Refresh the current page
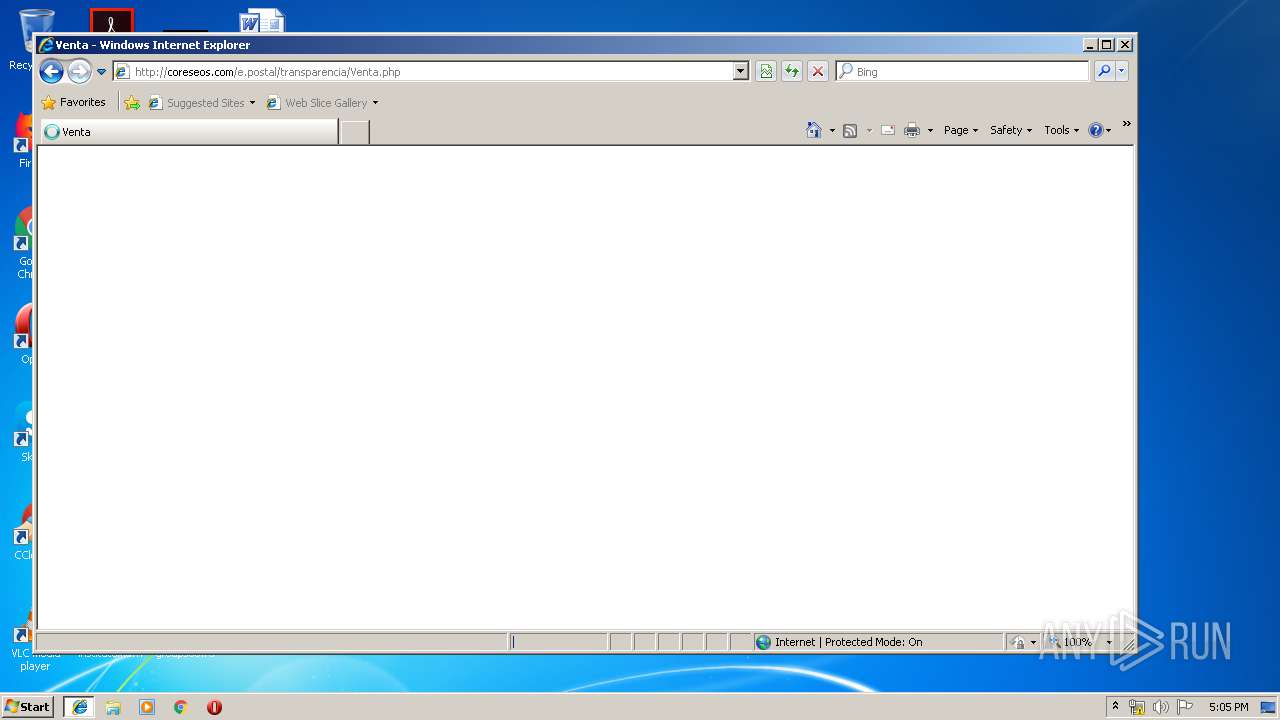This screenshot has height=720, width=1280. click(x=792, y=71)
